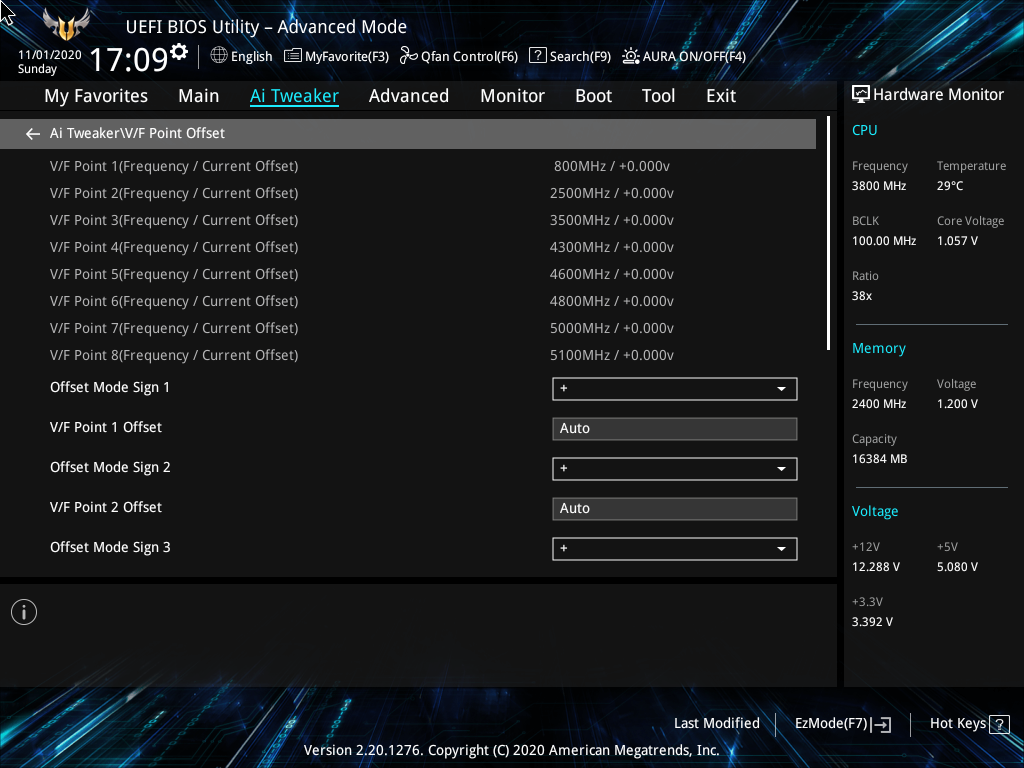Expand the Offset Mode Sign 2 dropdown
The image size is (1024, 768).
675,469
